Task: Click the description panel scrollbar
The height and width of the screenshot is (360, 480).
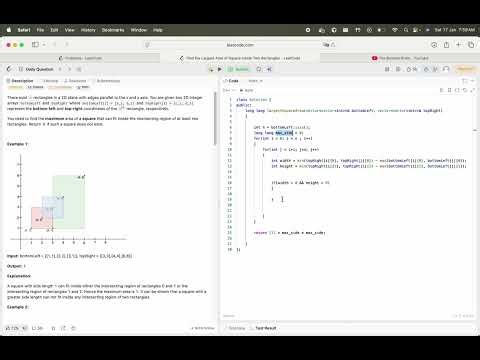Action: [x=215, y=118]
